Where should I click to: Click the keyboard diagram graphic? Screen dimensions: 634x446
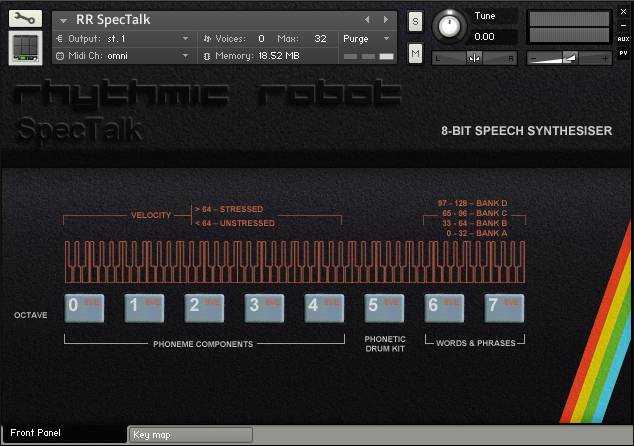[295, 262]
